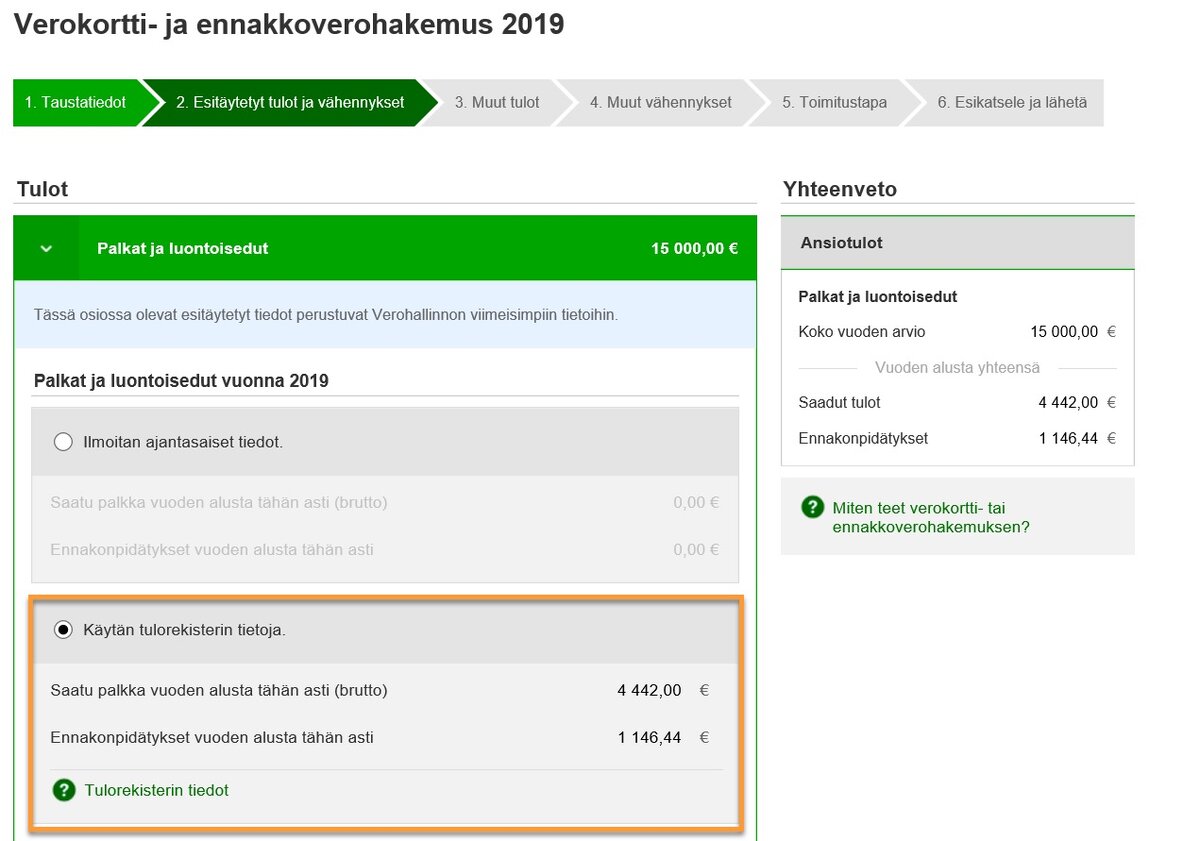
Task: Open step 3. Muut tulot
Action: pyautogui.click(x=497, y=103)
